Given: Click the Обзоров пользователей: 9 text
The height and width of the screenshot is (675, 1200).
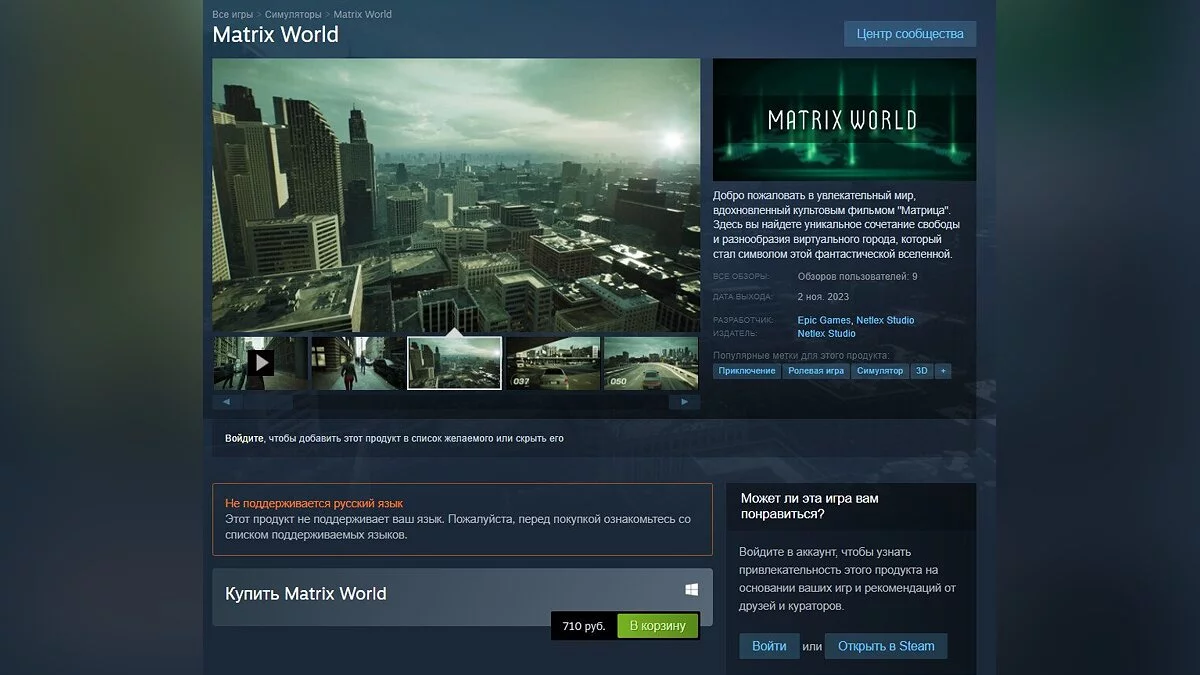Looking at the screenshot, I should [x=857, y=277].
